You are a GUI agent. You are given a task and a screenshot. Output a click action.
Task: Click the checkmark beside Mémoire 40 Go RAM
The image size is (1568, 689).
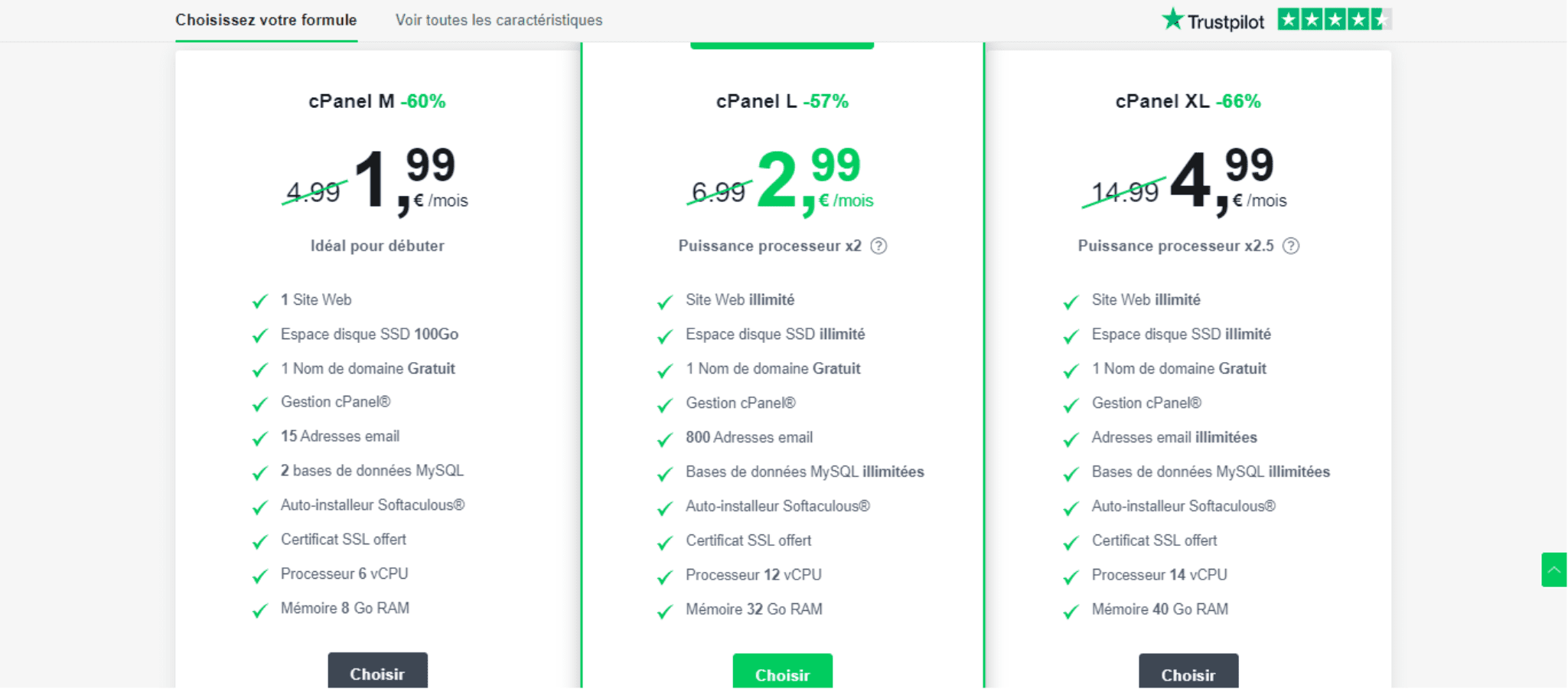(x=1071, y=611)
